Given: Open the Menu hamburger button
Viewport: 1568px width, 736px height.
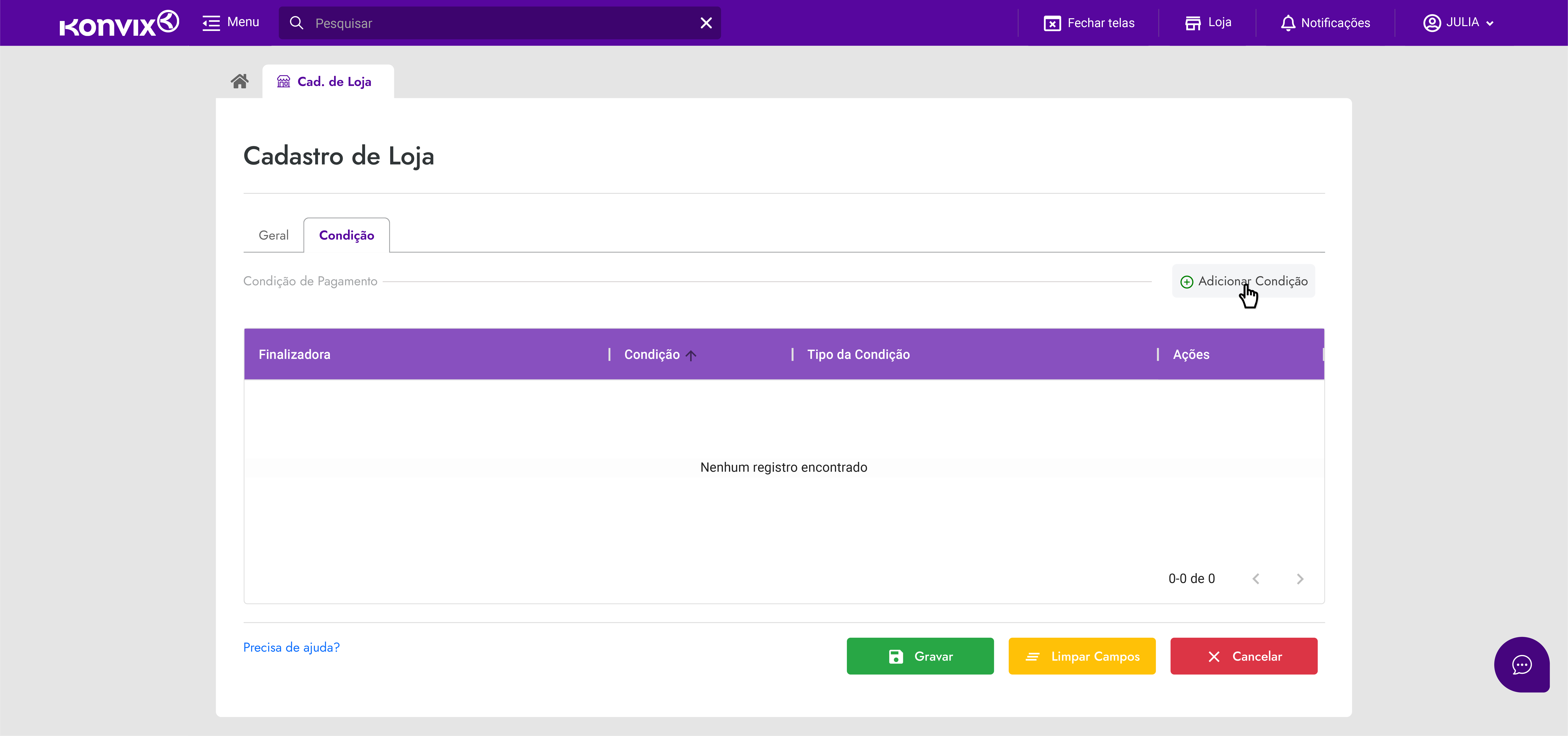Looking at the screenshot, I should (x=231, y=23).
